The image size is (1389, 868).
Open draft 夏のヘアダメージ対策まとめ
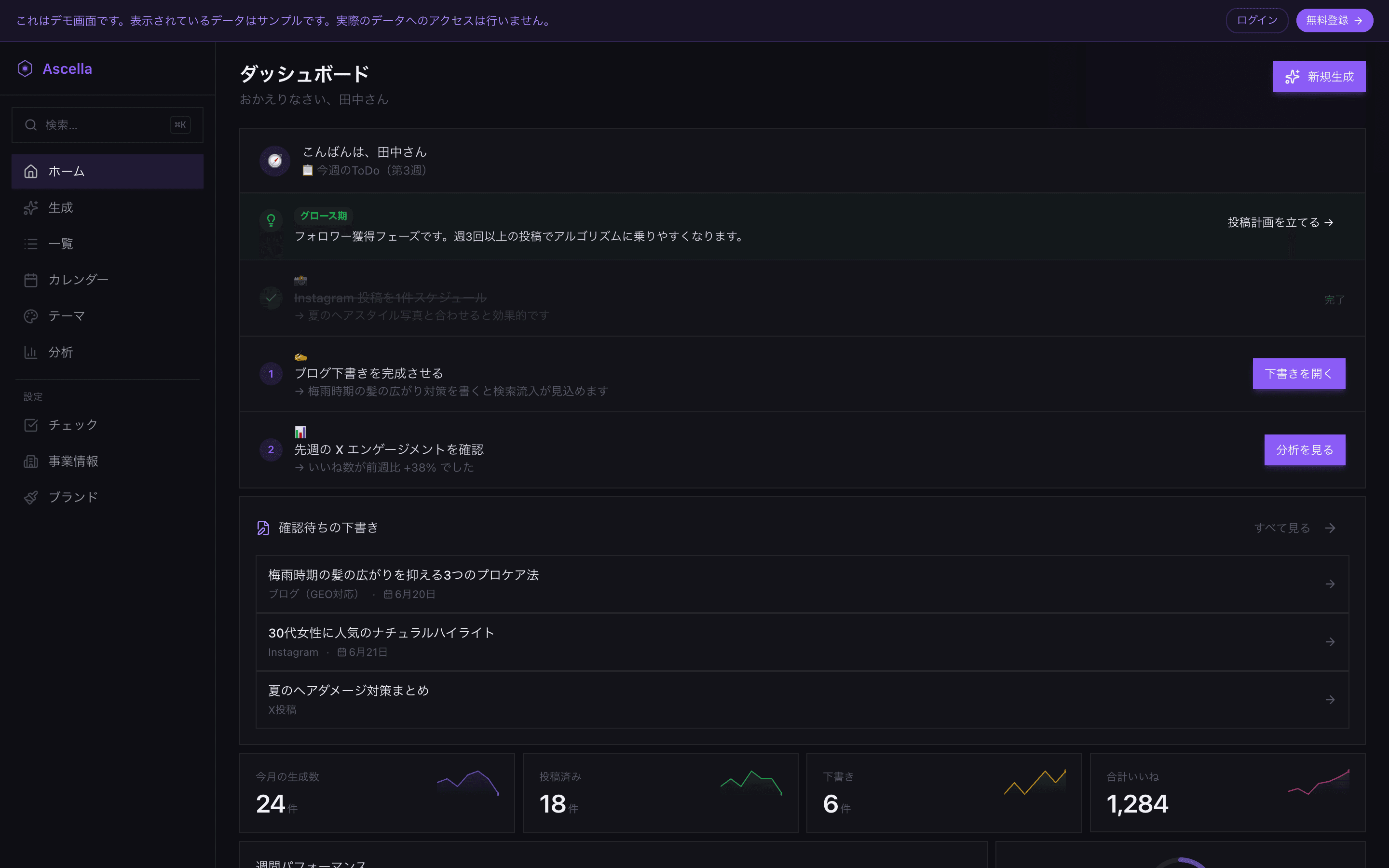click(x=802, y=699)
